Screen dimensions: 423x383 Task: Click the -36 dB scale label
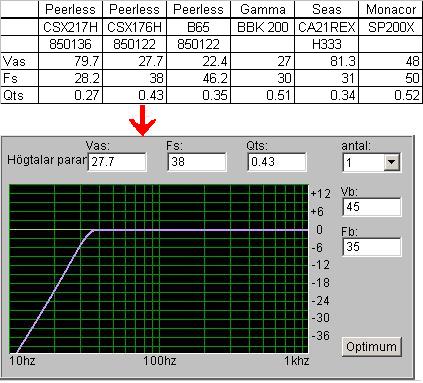pyautogui.click(x=321, y=335)
